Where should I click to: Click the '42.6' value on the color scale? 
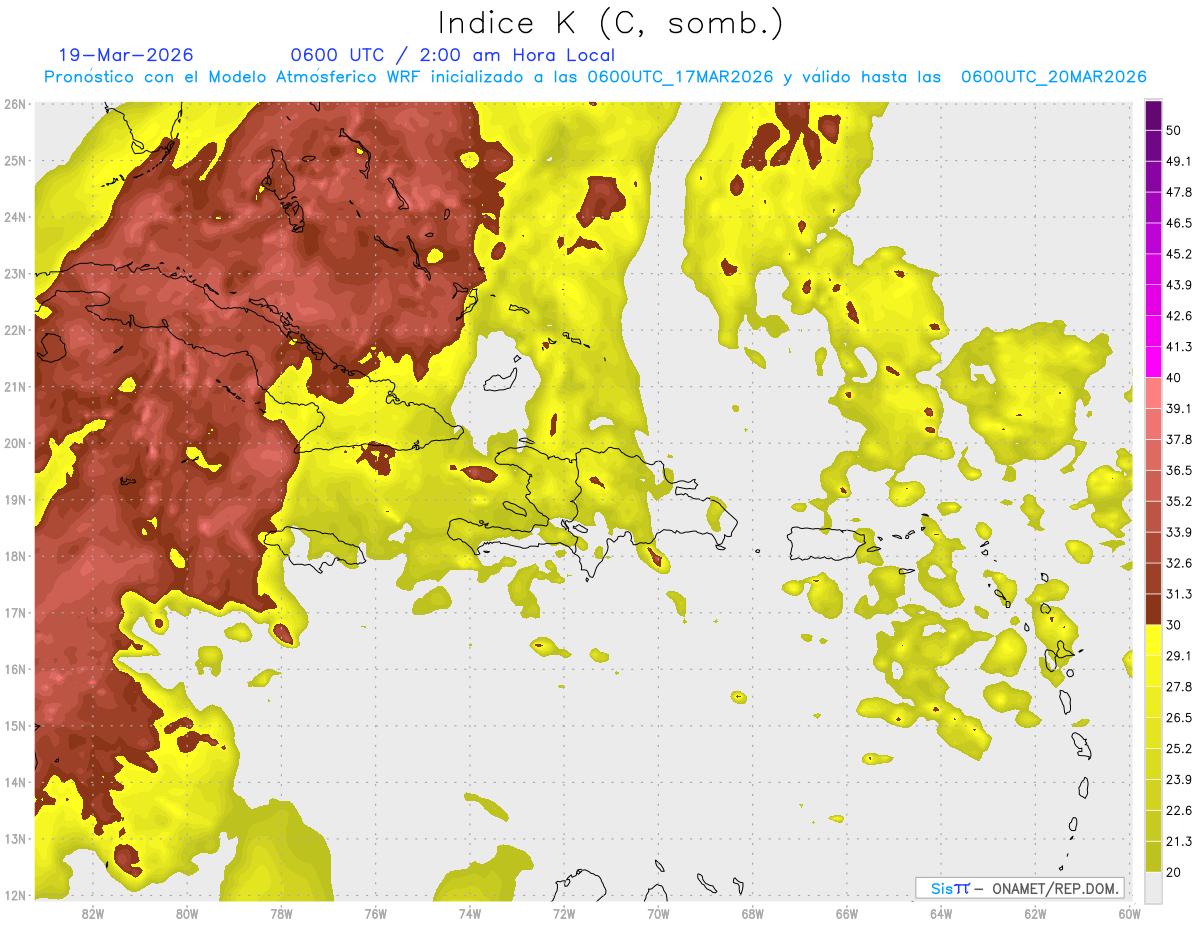pos(1179,316)
